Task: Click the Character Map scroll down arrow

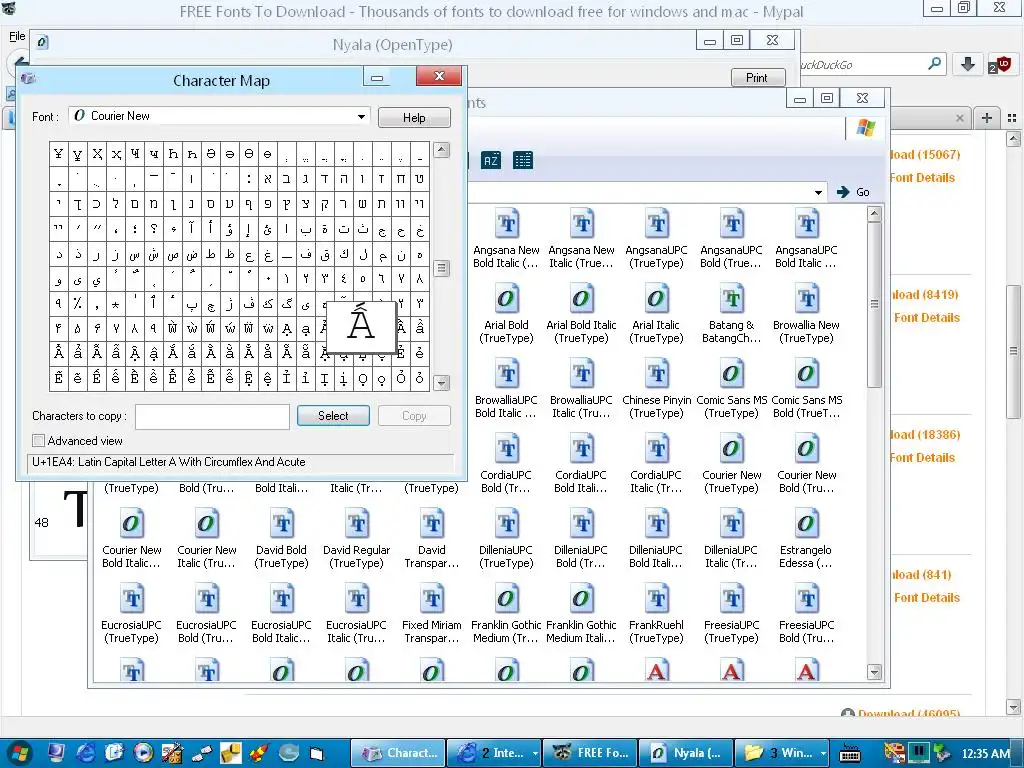Action: (441, 383)
